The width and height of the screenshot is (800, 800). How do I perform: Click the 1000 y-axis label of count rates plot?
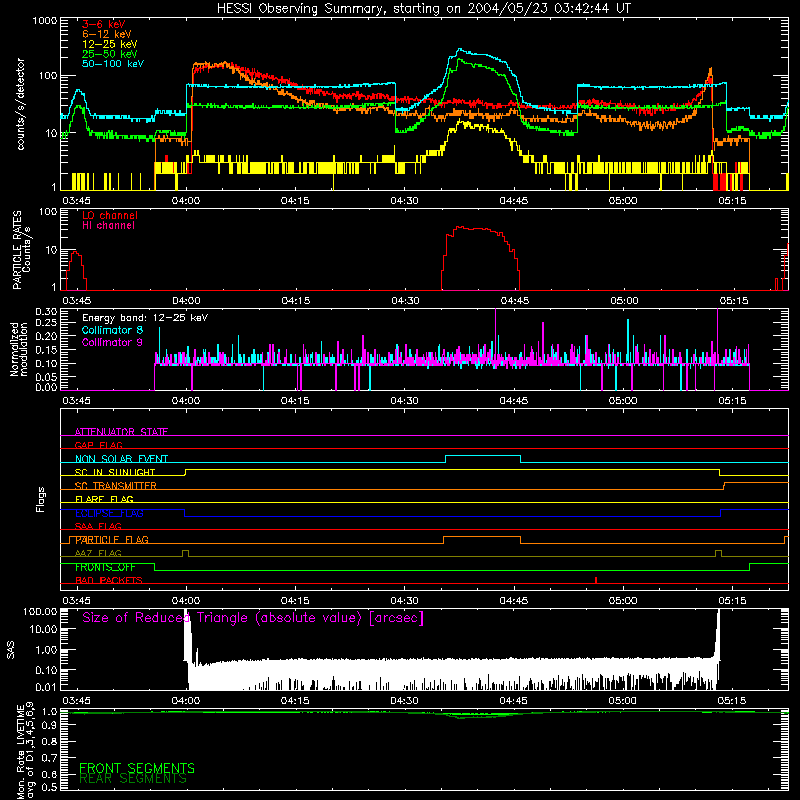click(x=45, y=21)
